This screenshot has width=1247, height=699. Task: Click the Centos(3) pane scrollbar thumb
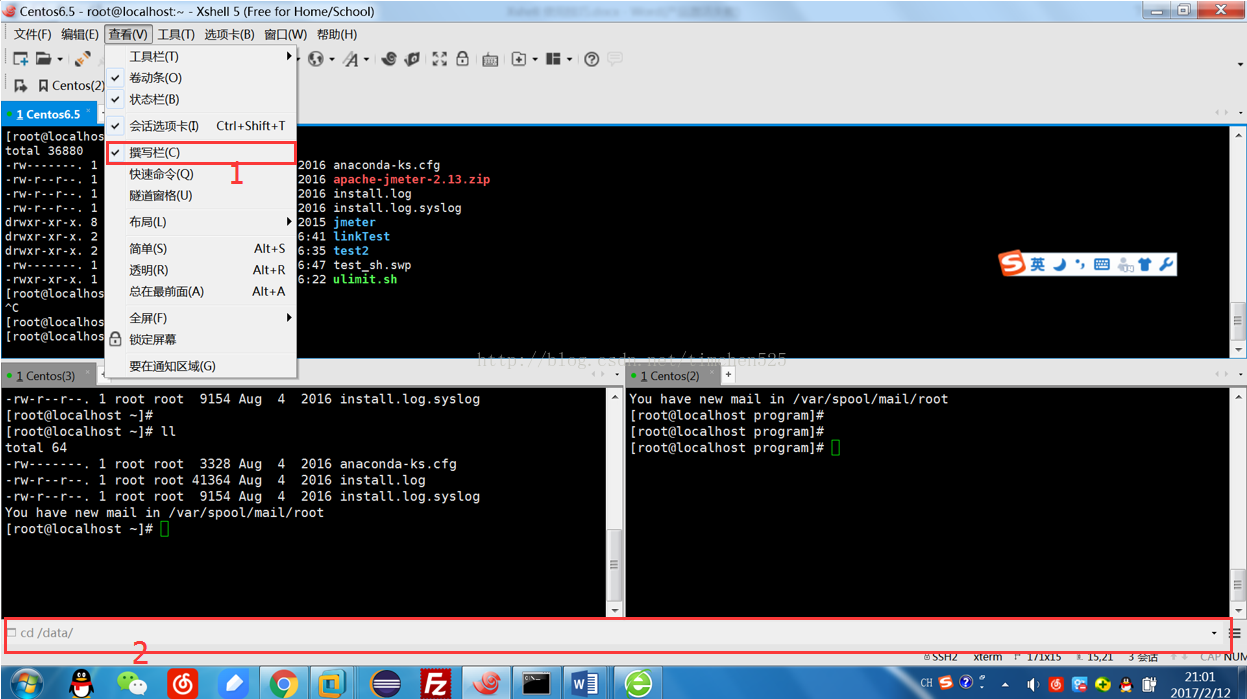coord(615,565)
